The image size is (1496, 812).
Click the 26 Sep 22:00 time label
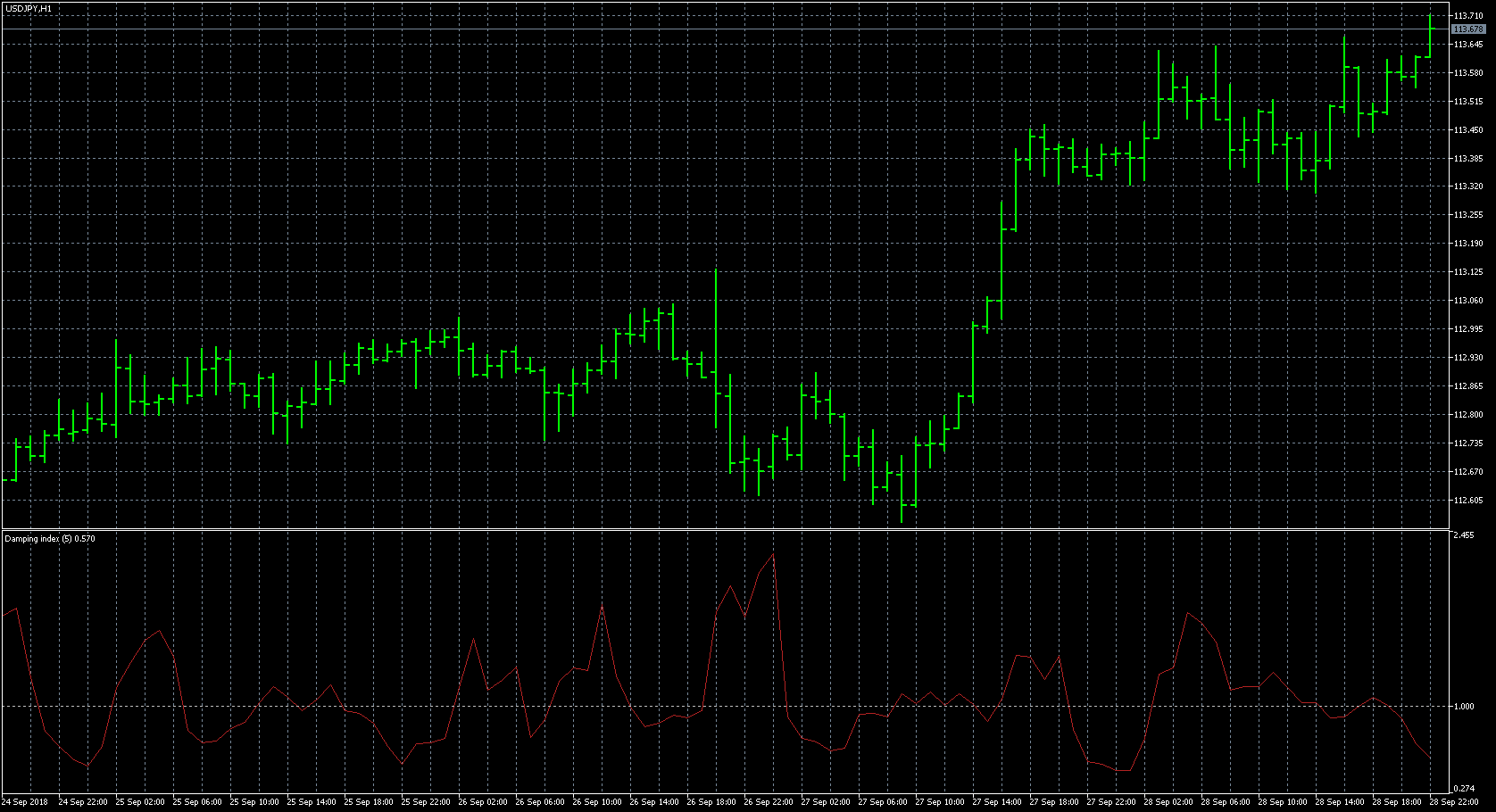point(769,801)
